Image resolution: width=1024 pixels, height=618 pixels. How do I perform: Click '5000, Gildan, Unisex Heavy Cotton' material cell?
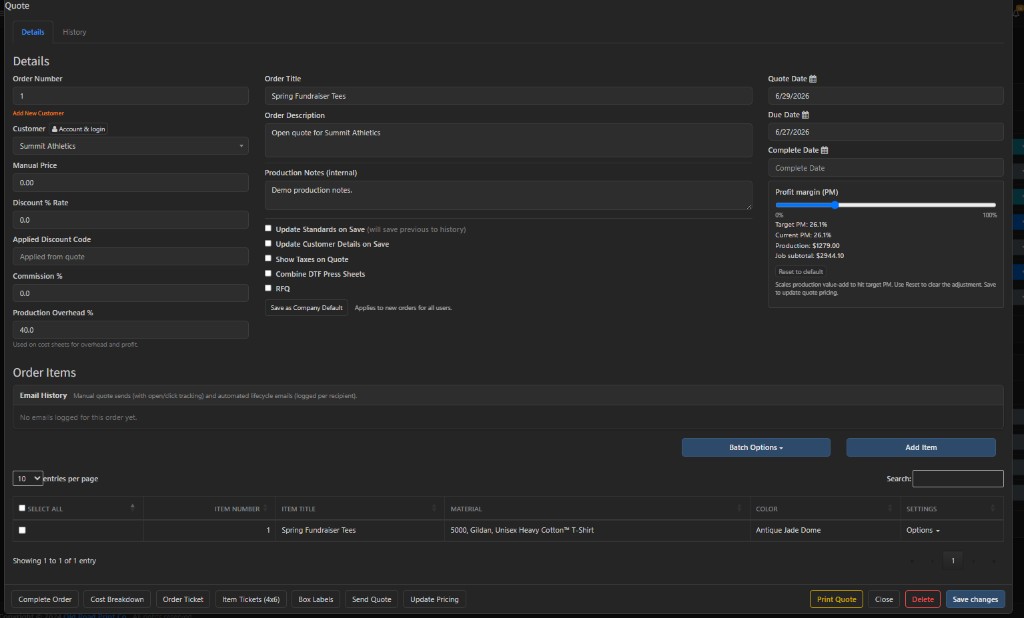[597, 530]
